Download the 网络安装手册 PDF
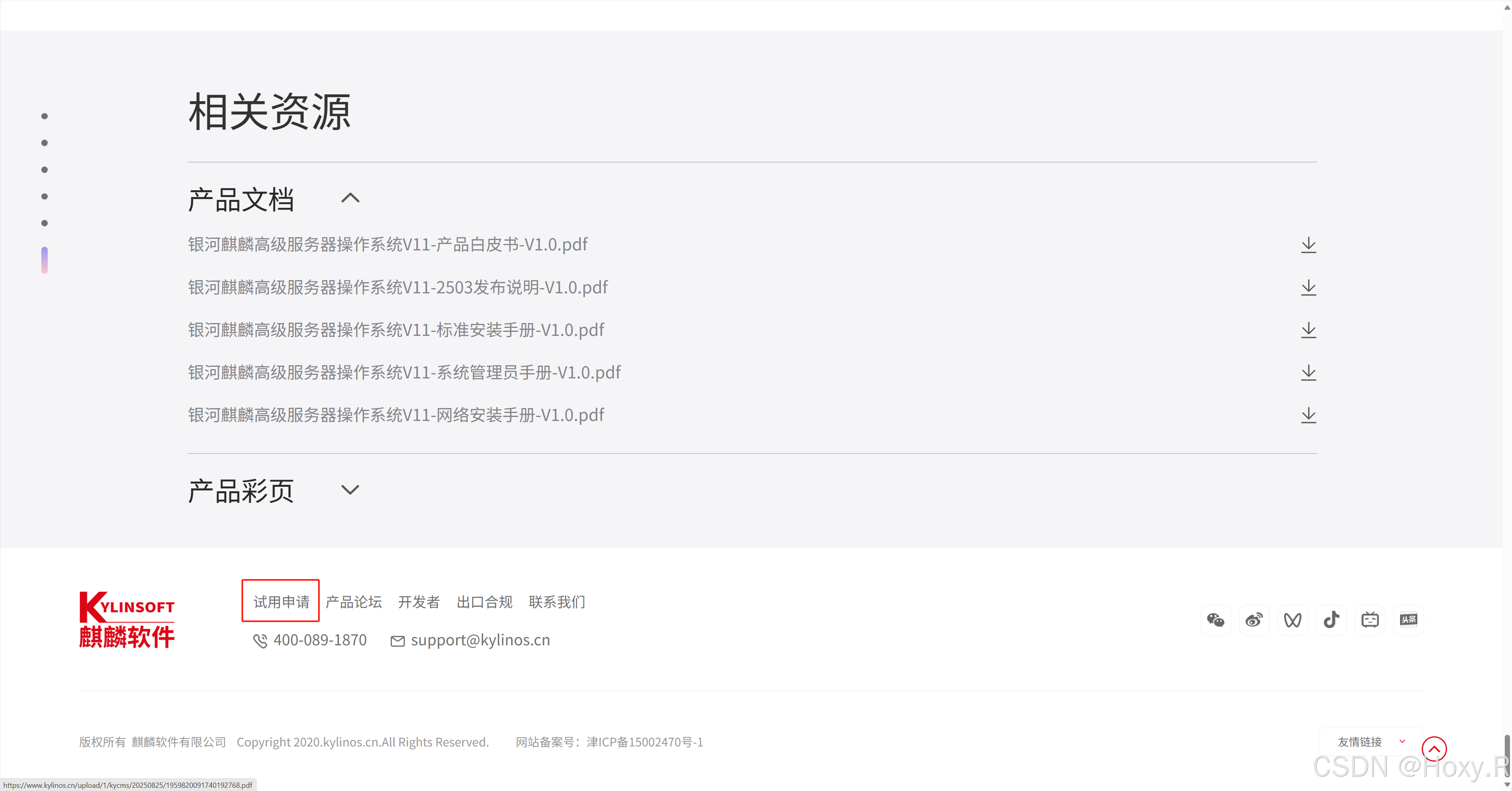This screenshot has width=1512, height=791. 1308,415
